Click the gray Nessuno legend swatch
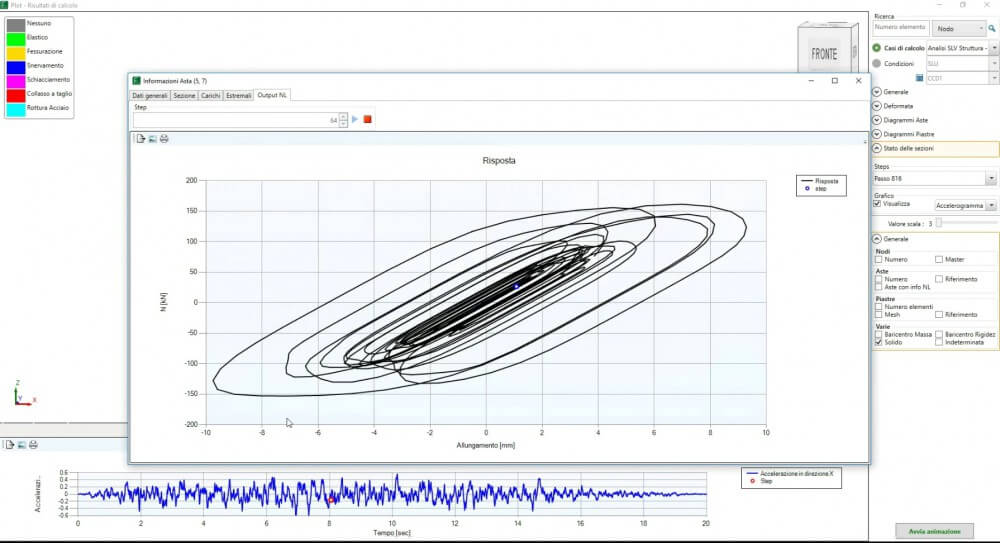Image resolution: width=1000 pixels, height=543 pixels. pos(16,24)
